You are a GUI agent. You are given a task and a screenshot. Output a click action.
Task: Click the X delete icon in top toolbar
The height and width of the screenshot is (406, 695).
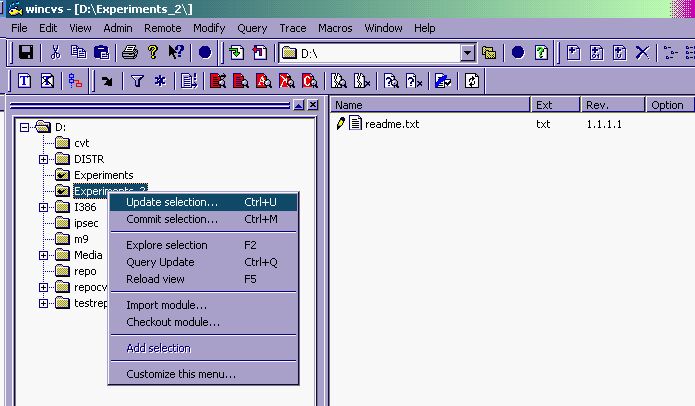pyautogui.click(x=642, y=52)
